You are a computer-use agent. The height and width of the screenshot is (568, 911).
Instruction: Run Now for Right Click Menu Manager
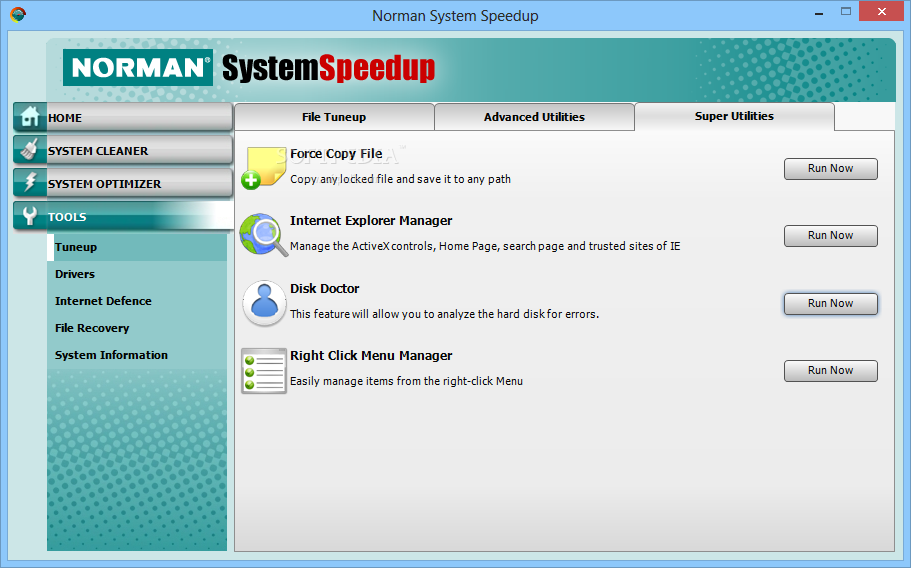(830, 371)
